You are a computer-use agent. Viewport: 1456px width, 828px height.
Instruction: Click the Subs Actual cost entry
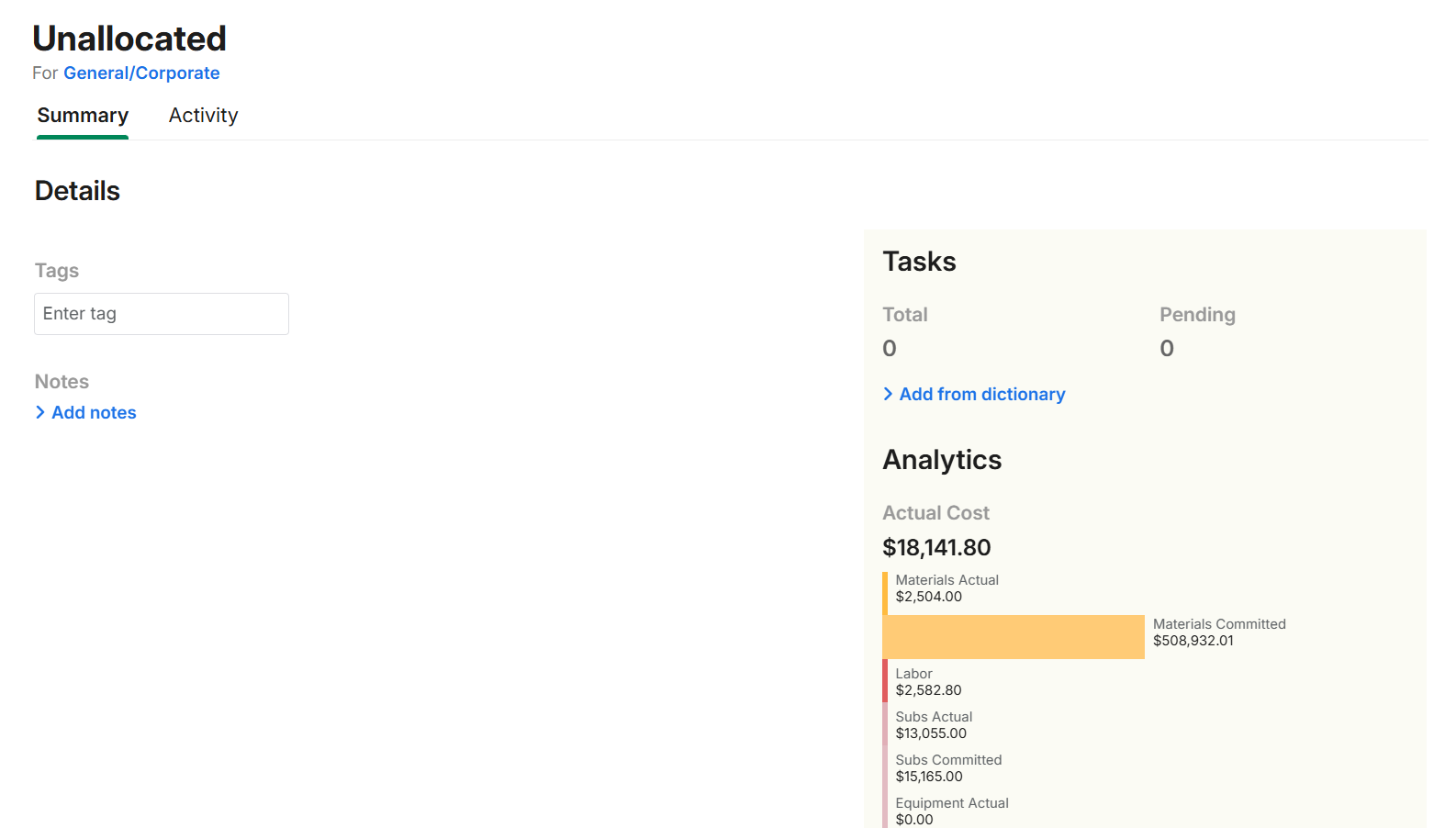click(x=933, y=725)
